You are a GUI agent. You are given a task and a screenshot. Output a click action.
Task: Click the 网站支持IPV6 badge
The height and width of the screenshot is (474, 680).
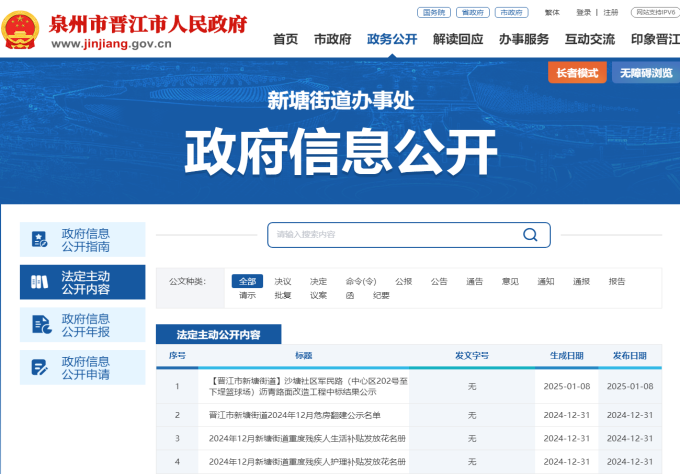click(656, 12)
